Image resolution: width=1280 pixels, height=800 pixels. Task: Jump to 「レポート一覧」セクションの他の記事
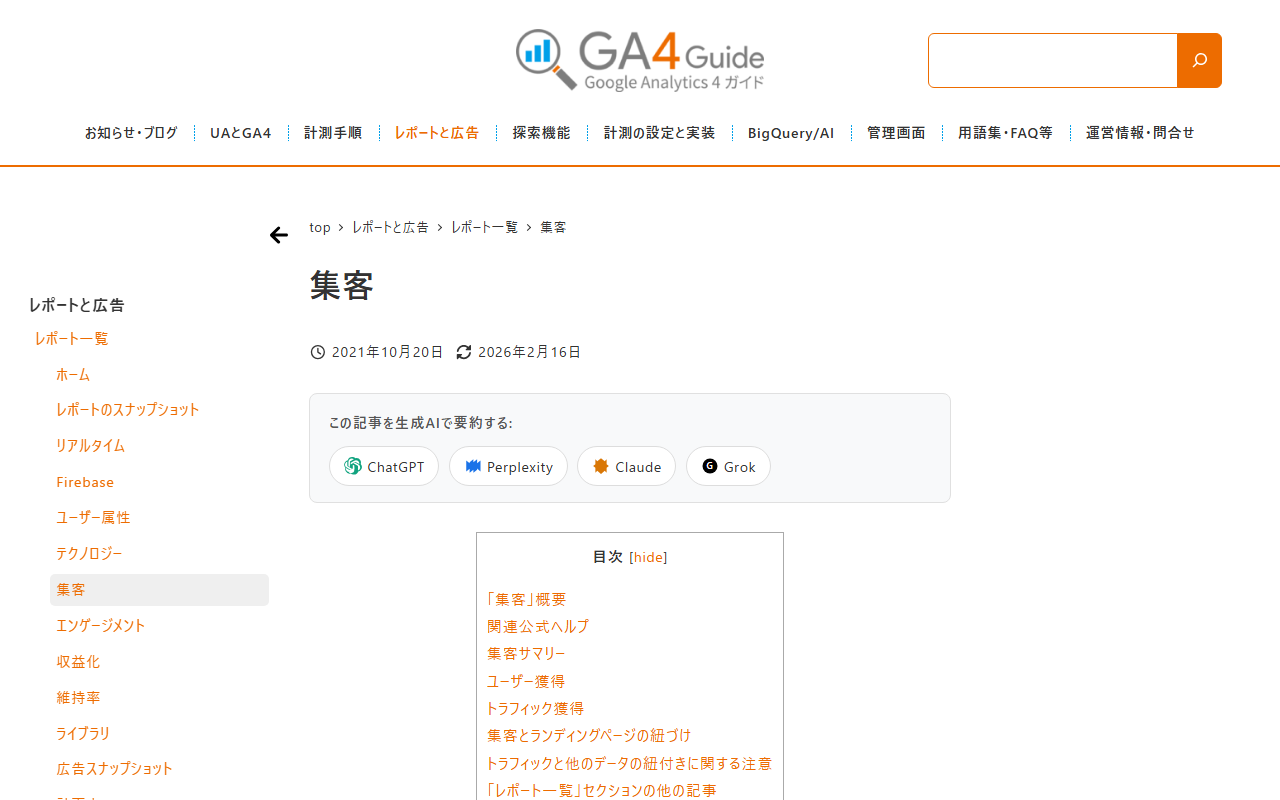point(602,791)
